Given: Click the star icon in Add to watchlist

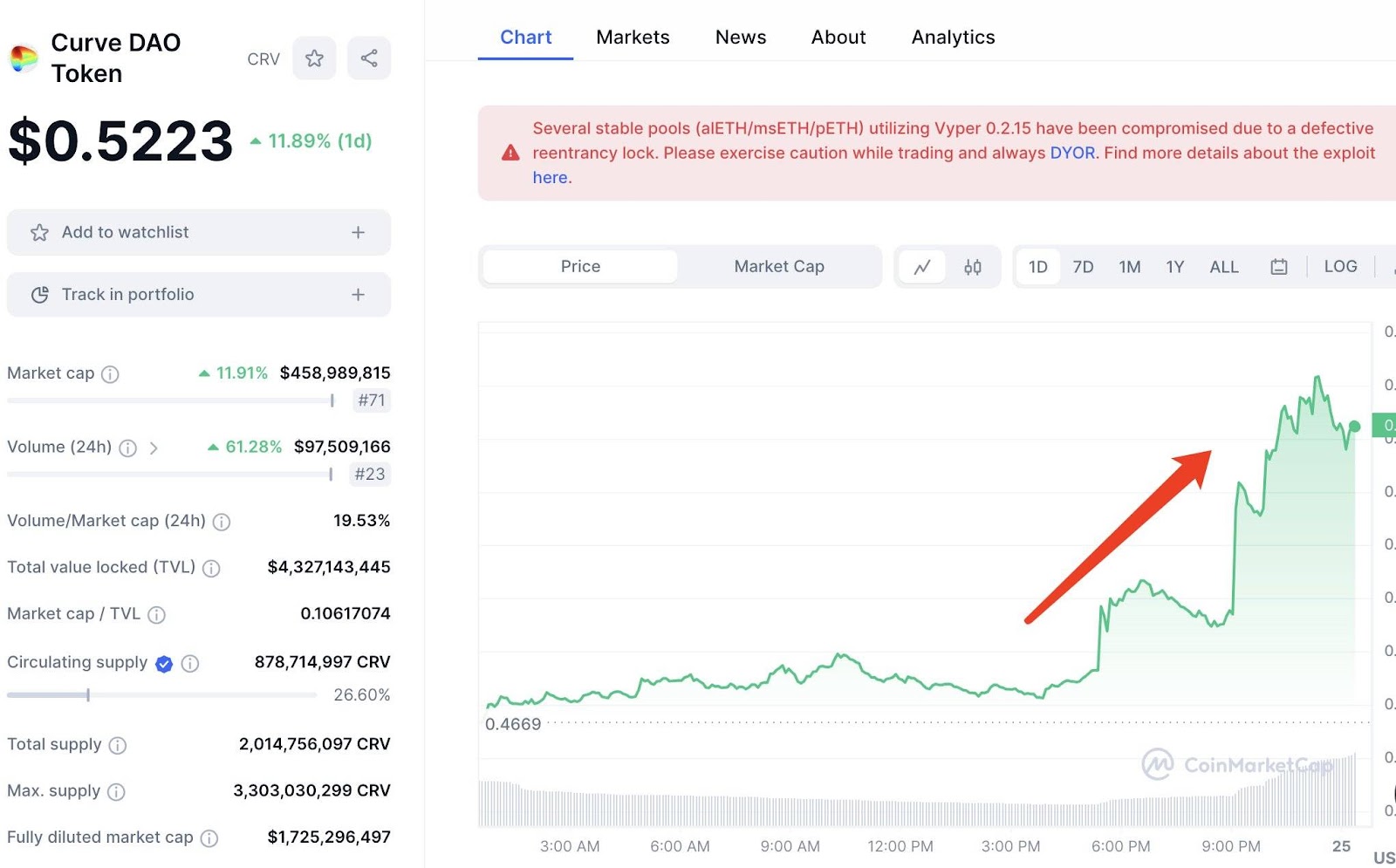Looking at the screenshot, I should pyautogui.click(x=39, y=233).
